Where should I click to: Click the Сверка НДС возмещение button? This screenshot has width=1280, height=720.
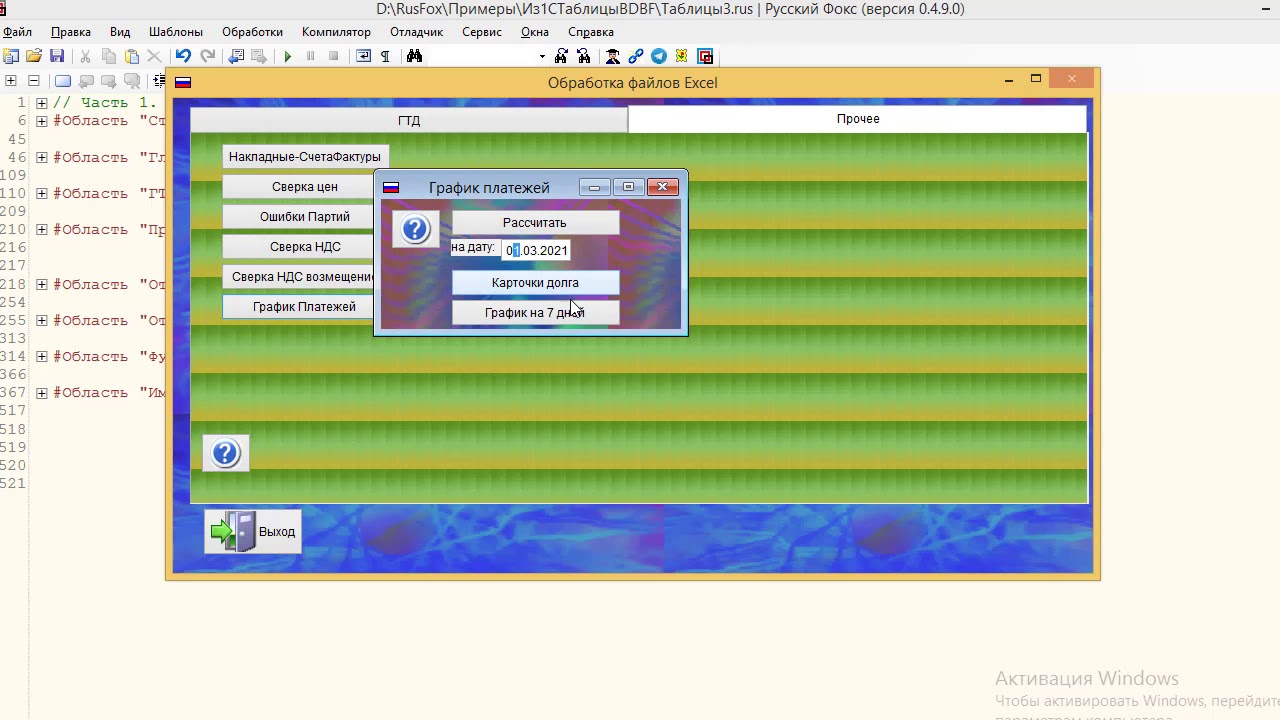tap(299, 277)
